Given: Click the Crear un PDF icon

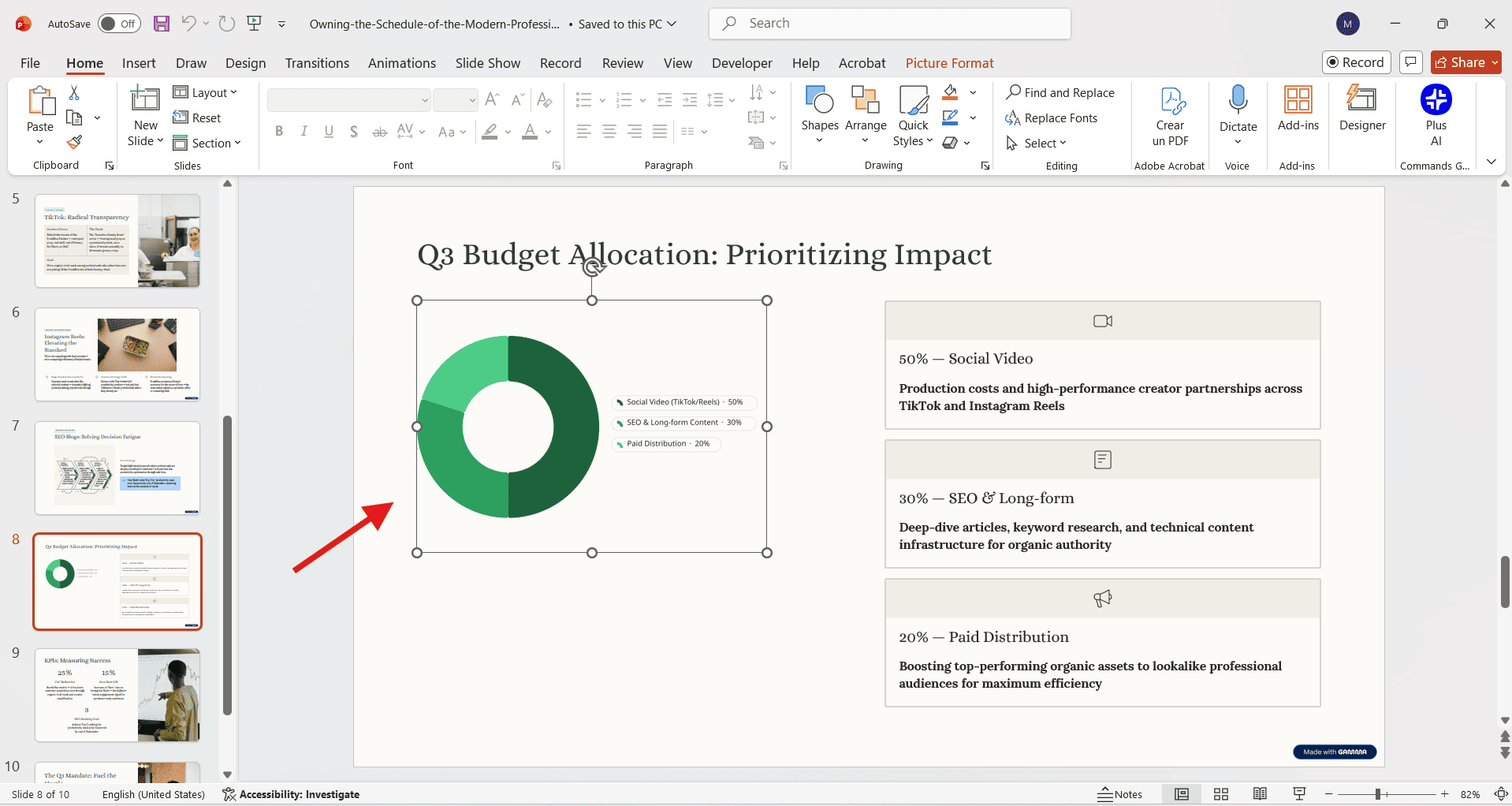Looking at the screenshot, I should pos(1173,101).
